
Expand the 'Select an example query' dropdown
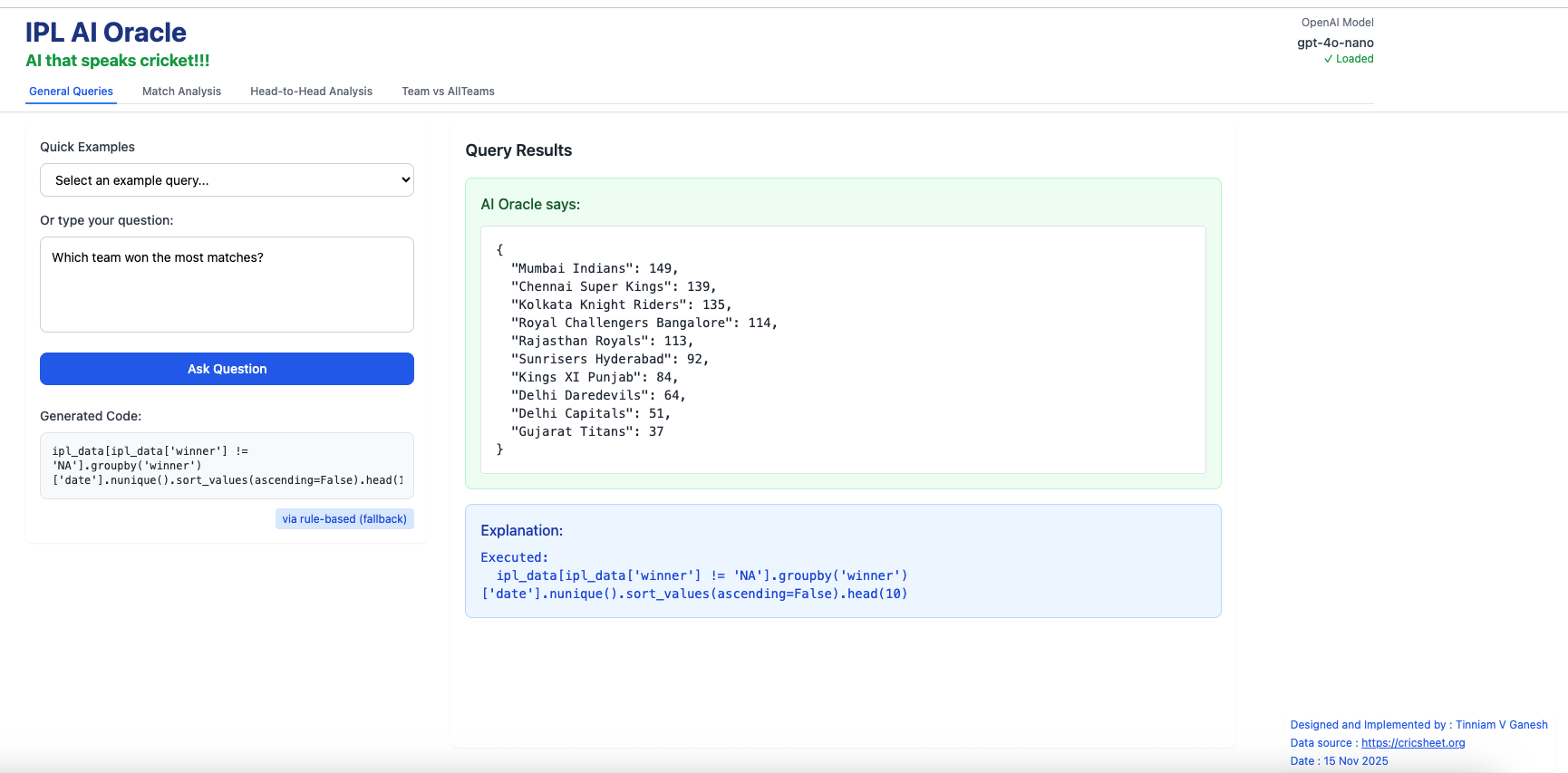pyautogui.click(x=227, y=180)
